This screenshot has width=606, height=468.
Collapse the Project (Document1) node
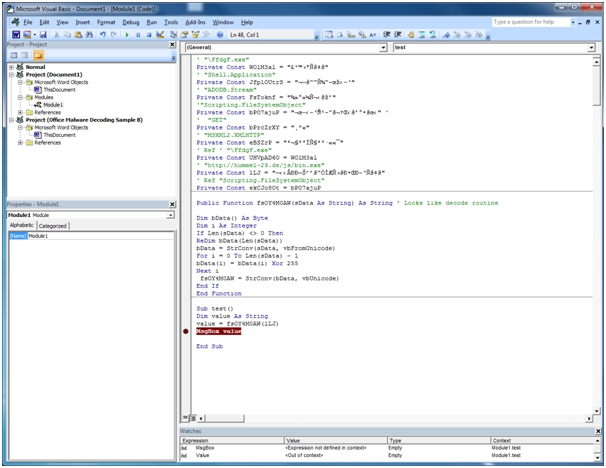(x=11, y=75)
